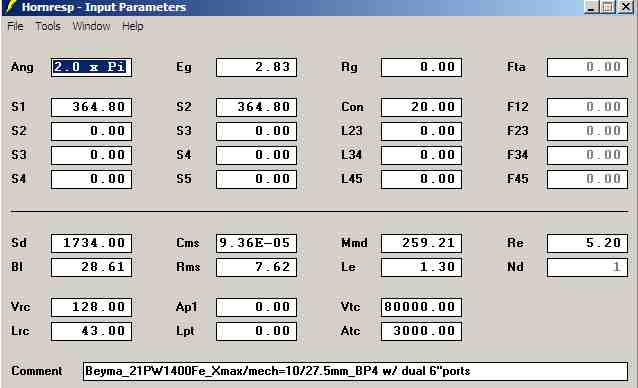Click the L23 input field

[421, 131]
